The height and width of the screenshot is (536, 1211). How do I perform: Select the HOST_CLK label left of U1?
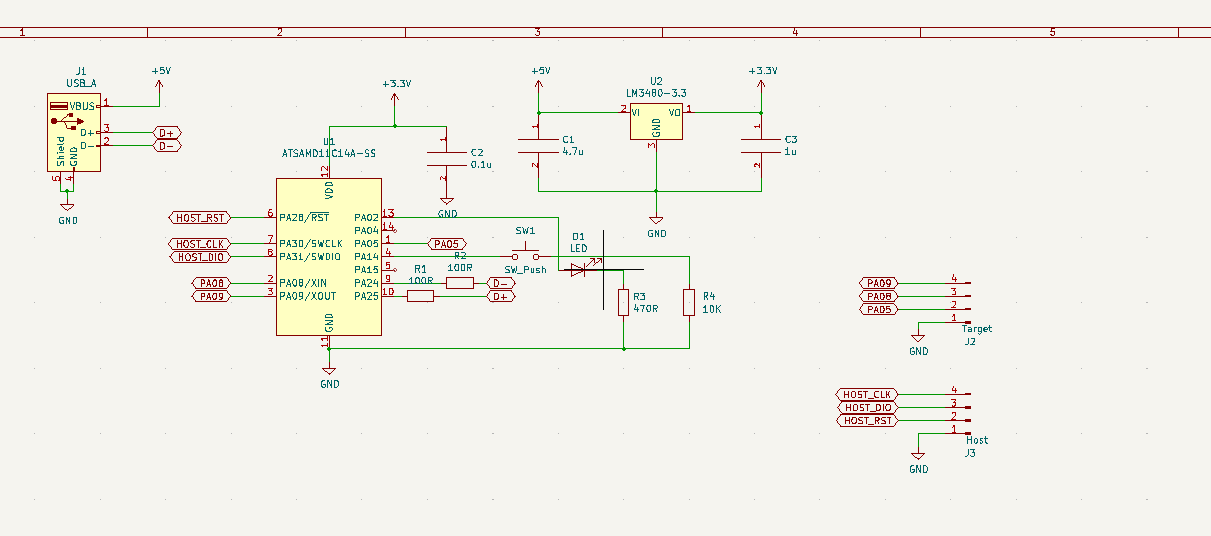click(x=200, y=244)
